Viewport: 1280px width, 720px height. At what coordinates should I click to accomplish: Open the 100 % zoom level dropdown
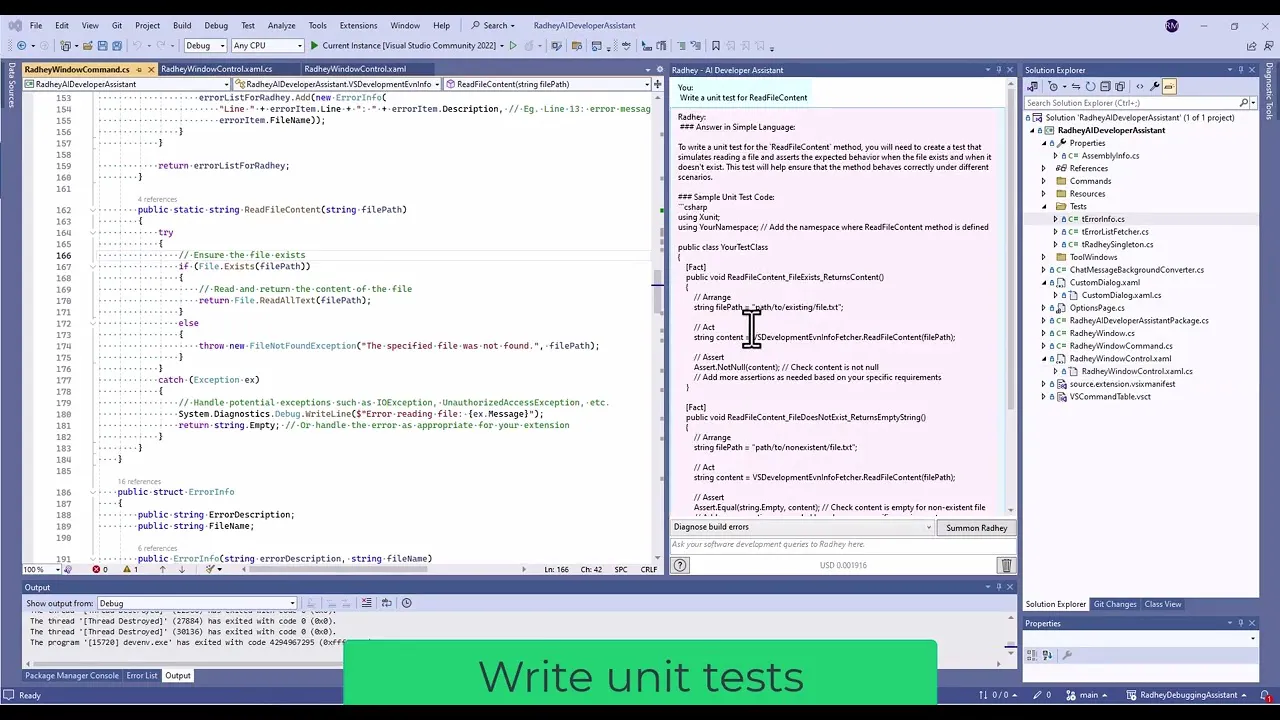coord(40,569)
